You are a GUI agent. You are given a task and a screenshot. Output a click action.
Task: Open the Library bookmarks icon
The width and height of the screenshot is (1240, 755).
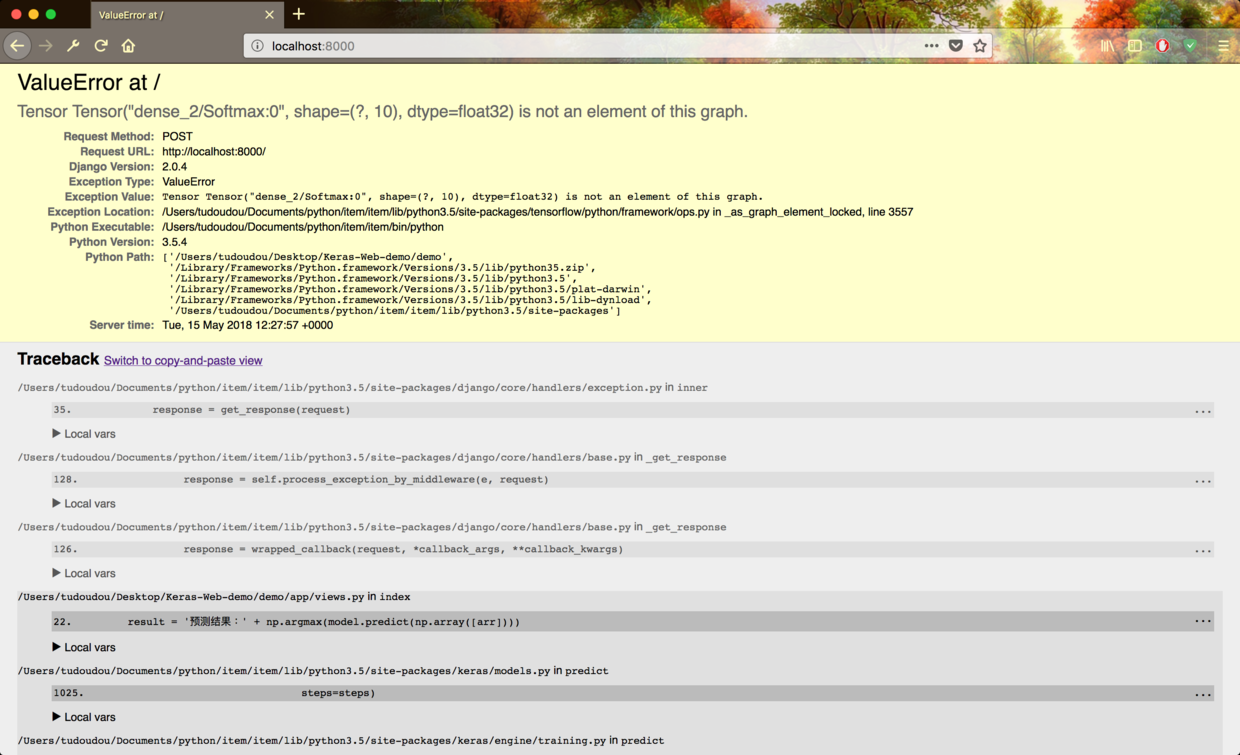click(x=1107, y=46)
